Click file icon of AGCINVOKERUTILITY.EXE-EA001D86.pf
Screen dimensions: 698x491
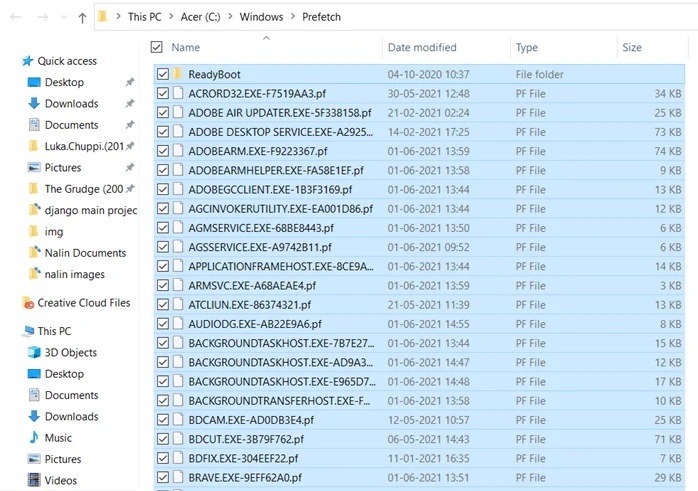[x=178, y=208]
